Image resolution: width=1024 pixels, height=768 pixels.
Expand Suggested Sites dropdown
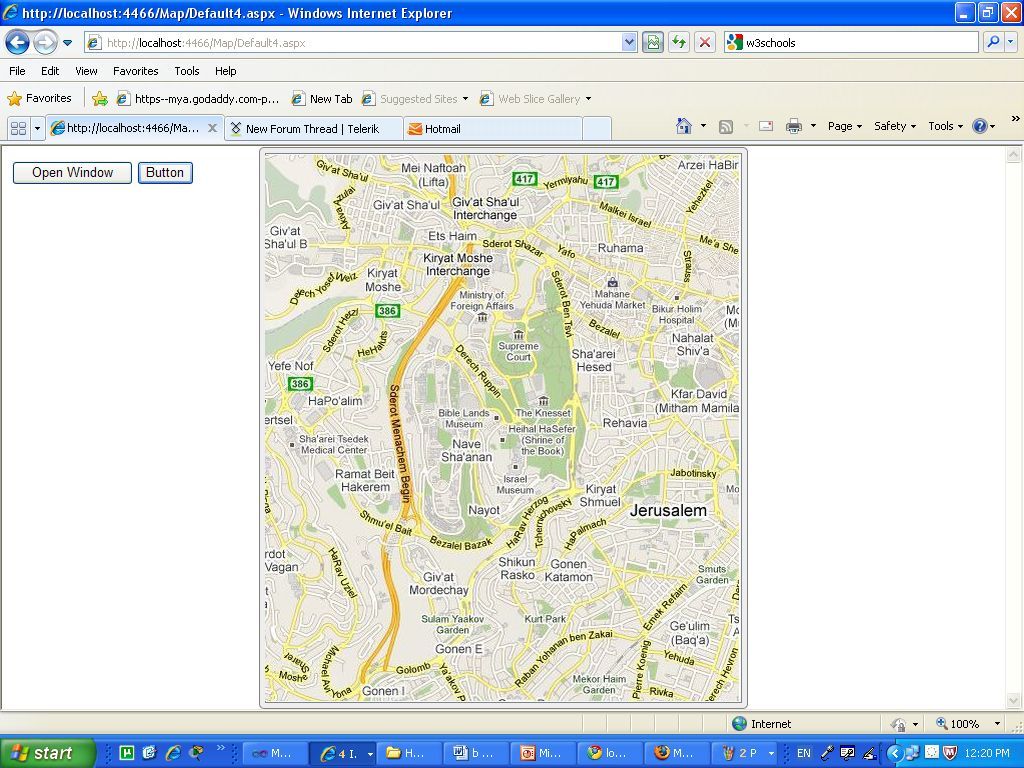point(466,99)
